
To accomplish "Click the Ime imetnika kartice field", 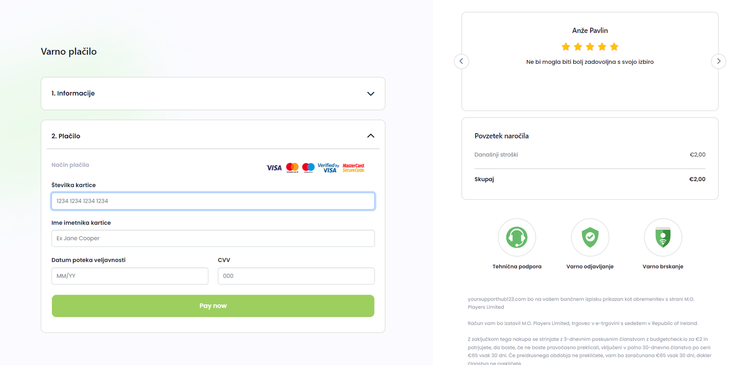I will click(x=213, y=238).
